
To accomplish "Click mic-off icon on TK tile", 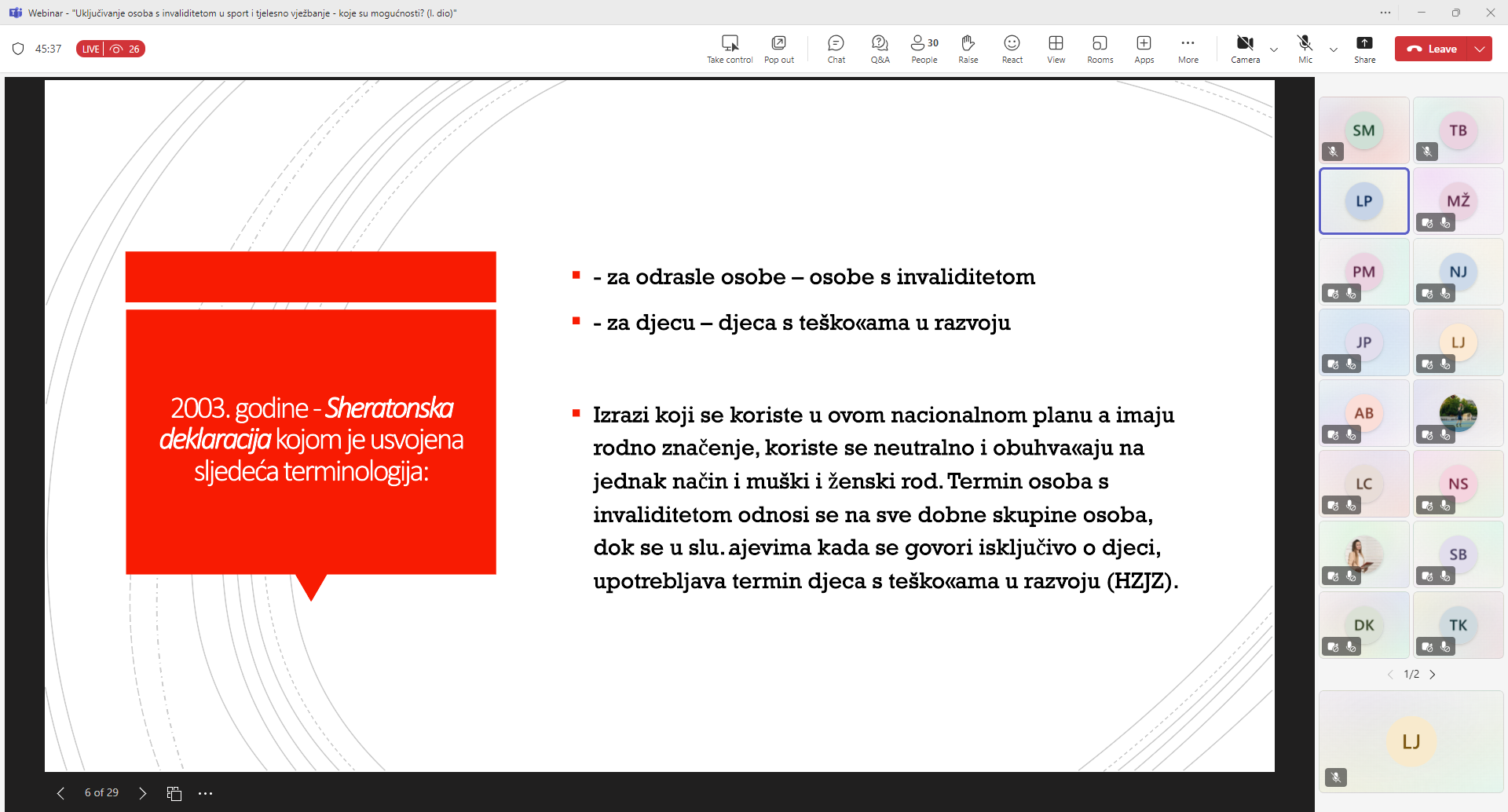I will [1445, 647].
